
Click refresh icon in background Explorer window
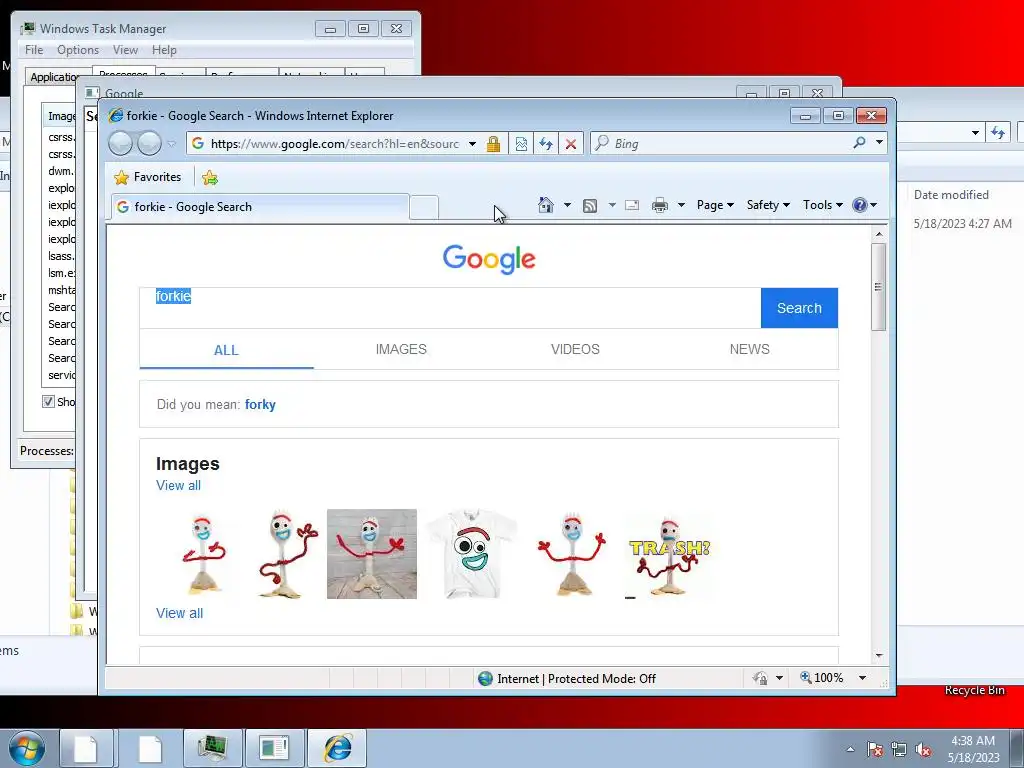997,133
